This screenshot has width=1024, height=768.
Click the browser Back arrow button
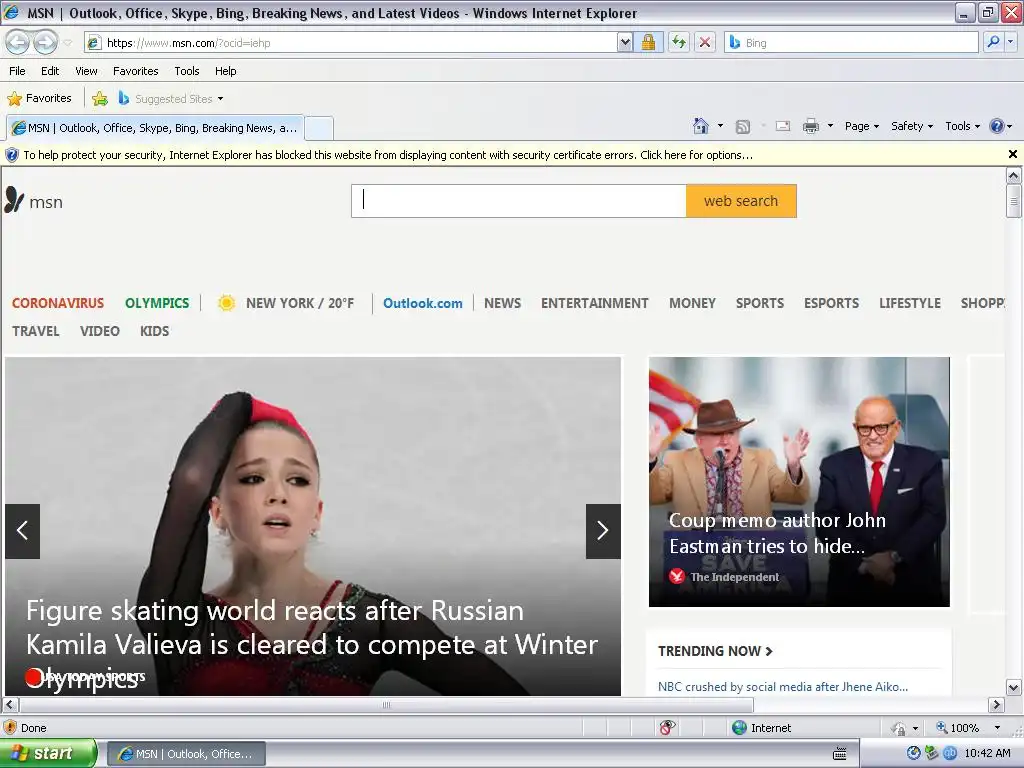[x=18, y=42]
